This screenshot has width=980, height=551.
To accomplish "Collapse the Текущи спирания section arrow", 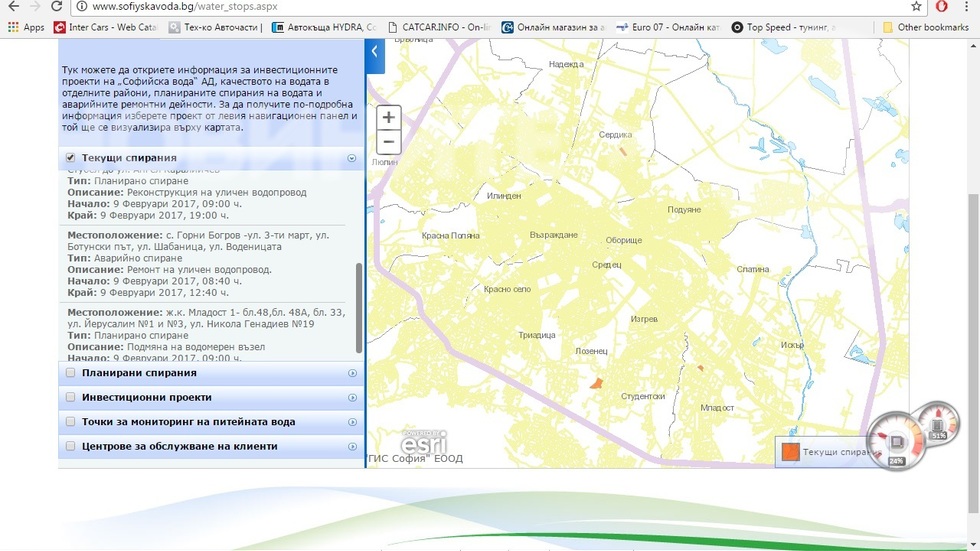I will 352,158.
